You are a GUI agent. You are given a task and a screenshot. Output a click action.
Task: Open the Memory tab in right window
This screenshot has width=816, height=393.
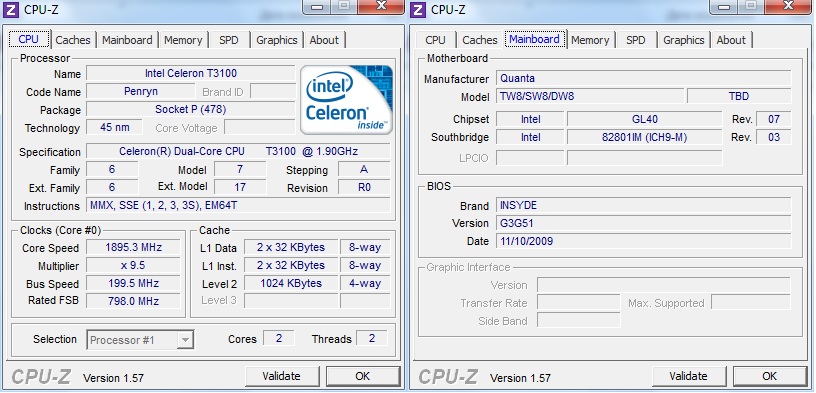click(590, 40)
